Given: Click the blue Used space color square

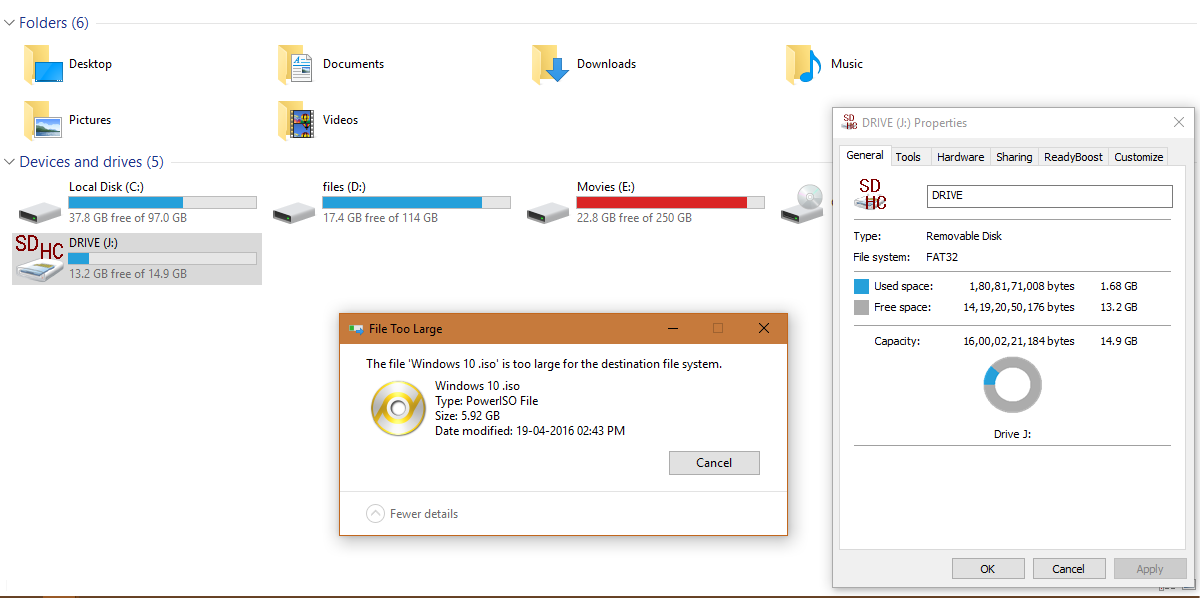Looking at the screenshot, I should 861,286.
